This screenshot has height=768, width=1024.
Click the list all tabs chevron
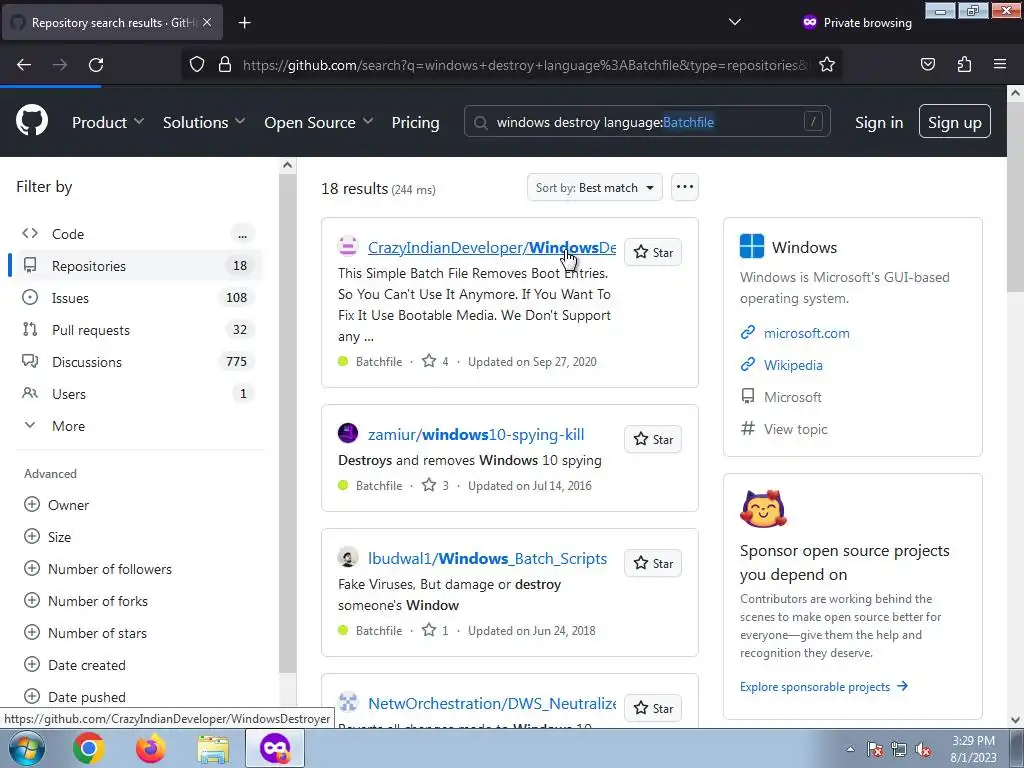point(735,22)
